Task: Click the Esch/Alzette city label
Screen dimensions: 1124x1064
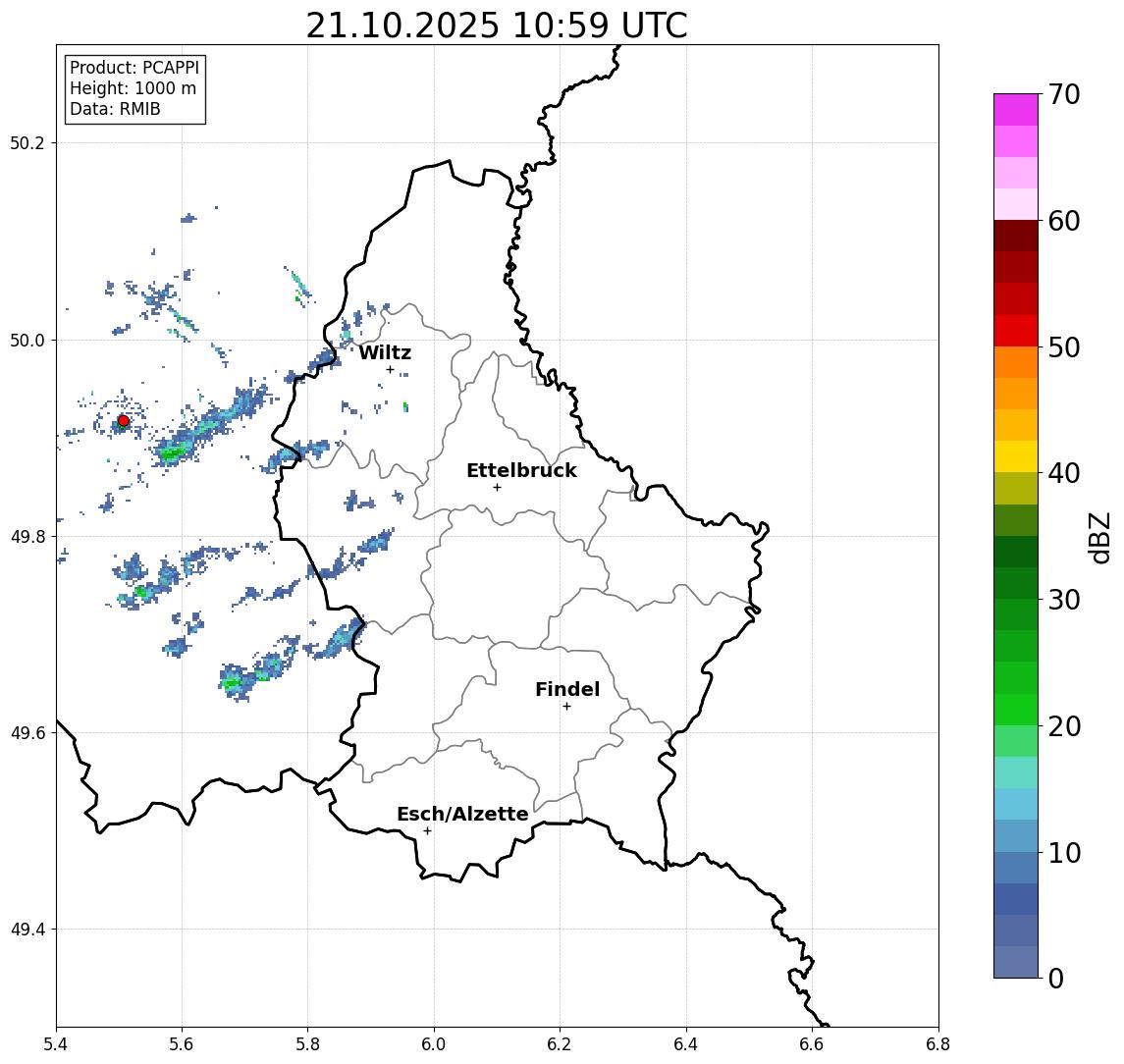Action: (x=462, y=814)
